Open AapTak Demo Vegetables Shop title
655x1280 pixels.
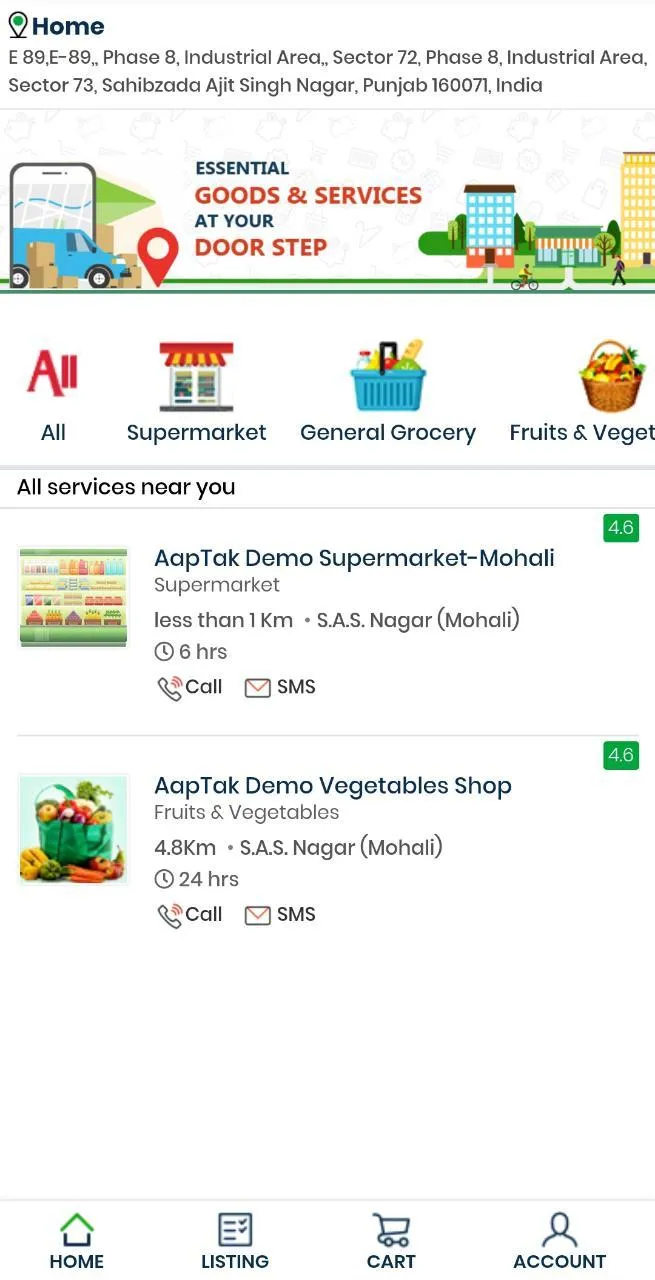[x=332, y=786]
